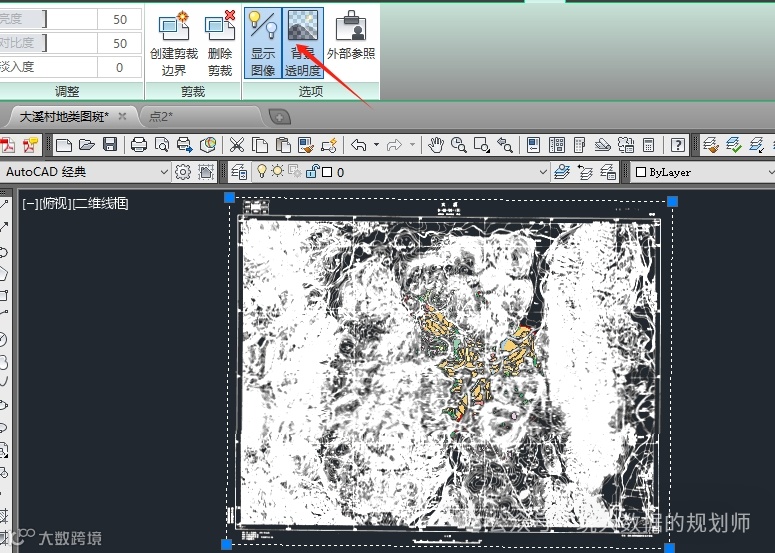Click the [-] viewport control label
Screen dimensions: 775x553
pyautogui.click(x=30, y=203)
